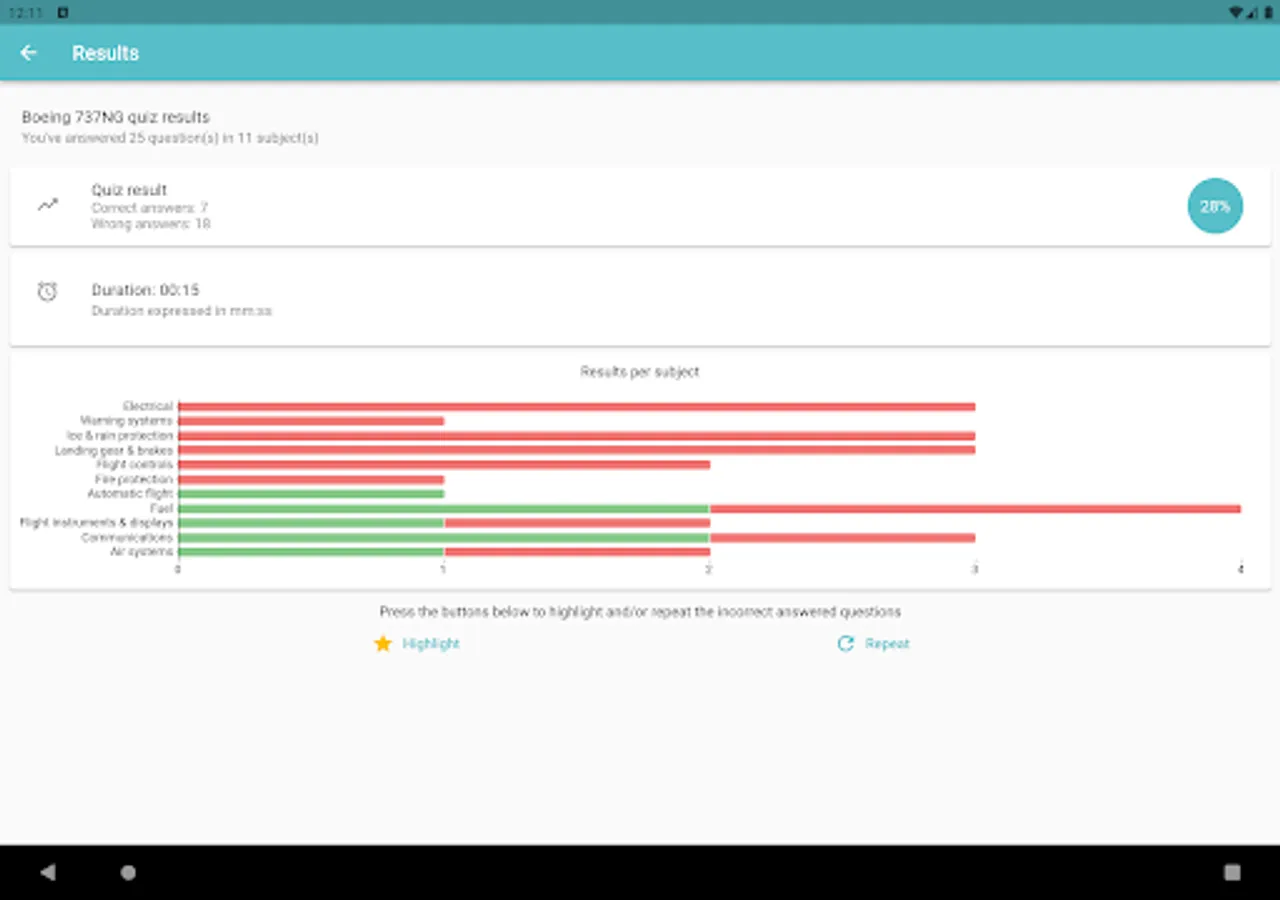Click the "Communications" chart label
The width and height of the screenshot is (1280, 900).
pos(128,537)
